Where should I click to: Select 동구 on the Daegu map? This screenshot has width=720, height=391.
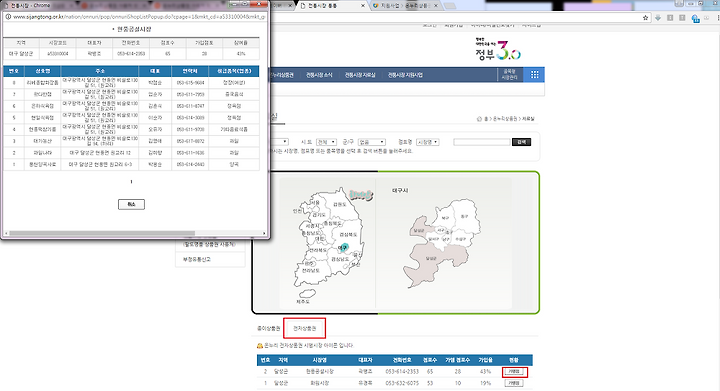point(464,217)
